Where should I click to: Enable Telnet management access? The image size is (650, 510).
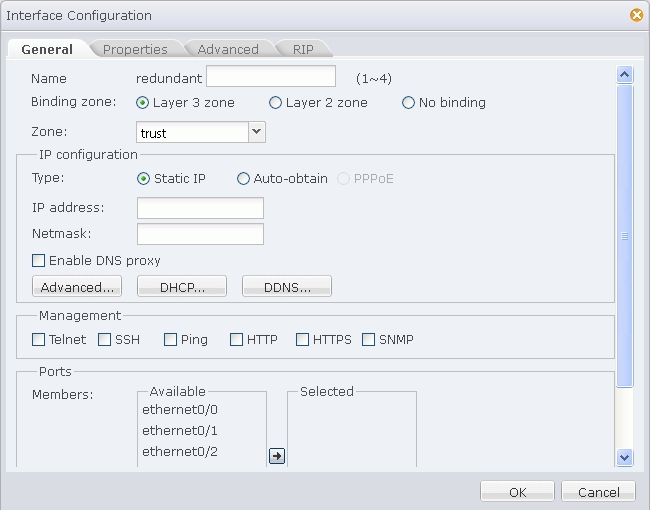point(39,340)
